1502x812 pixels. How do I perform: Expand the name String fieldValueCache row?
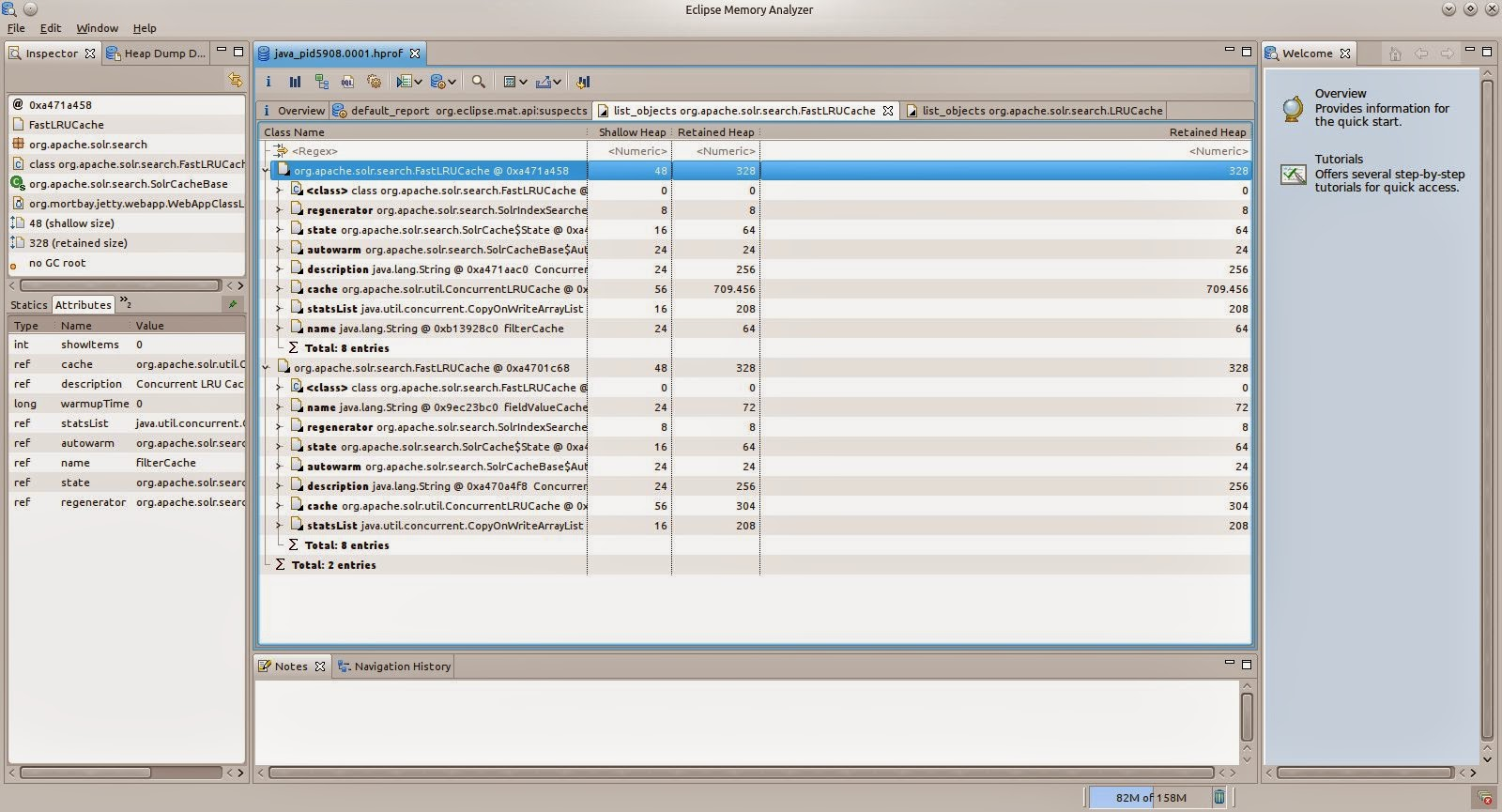coord(279,406)
